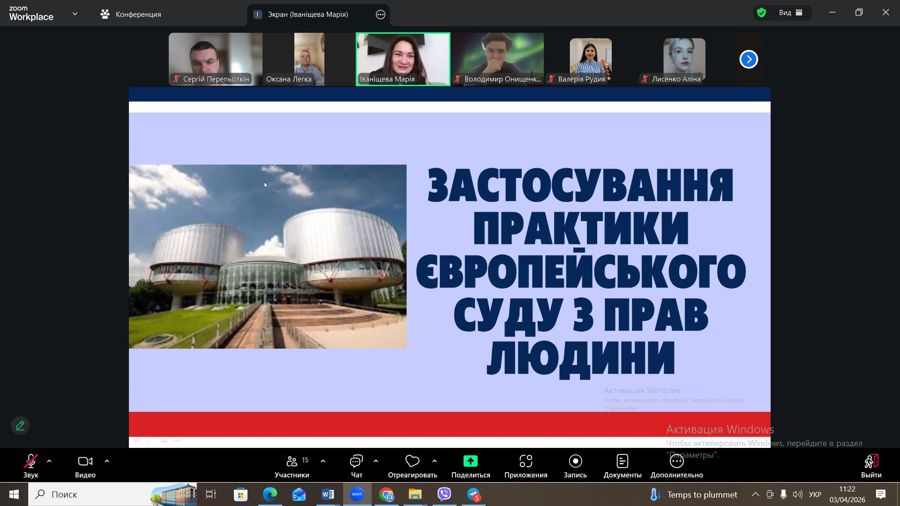Viewport: 900px width, 506px height.
Task: Click the Отреагировать reactions heart icon
Action: (412, 462)
